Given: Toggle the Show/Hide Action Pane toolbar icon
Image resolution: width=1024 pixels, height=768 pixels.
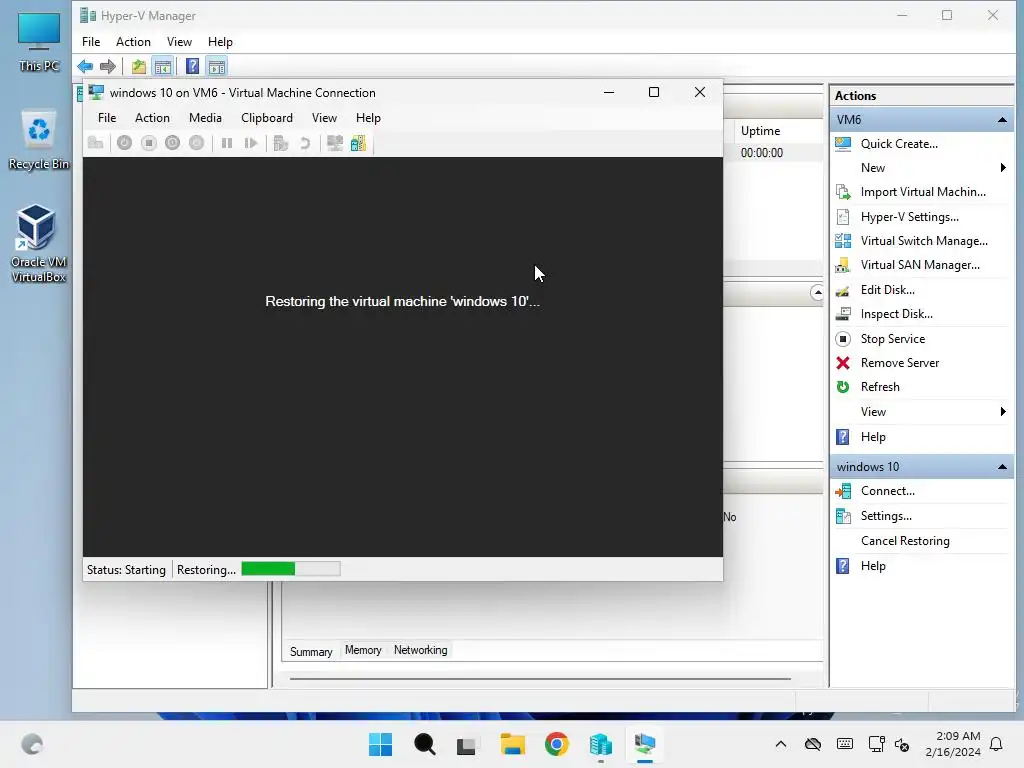Looking at the screenshot, I should 217,66.
